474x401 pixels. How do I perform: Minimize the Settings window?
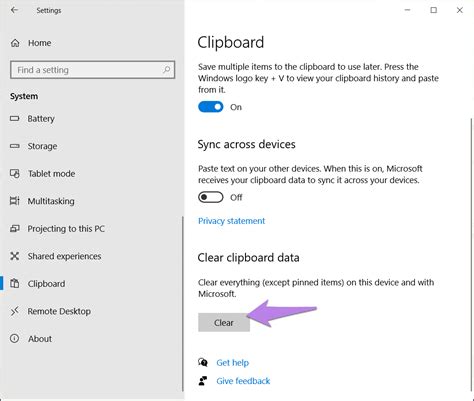point(407,10)
